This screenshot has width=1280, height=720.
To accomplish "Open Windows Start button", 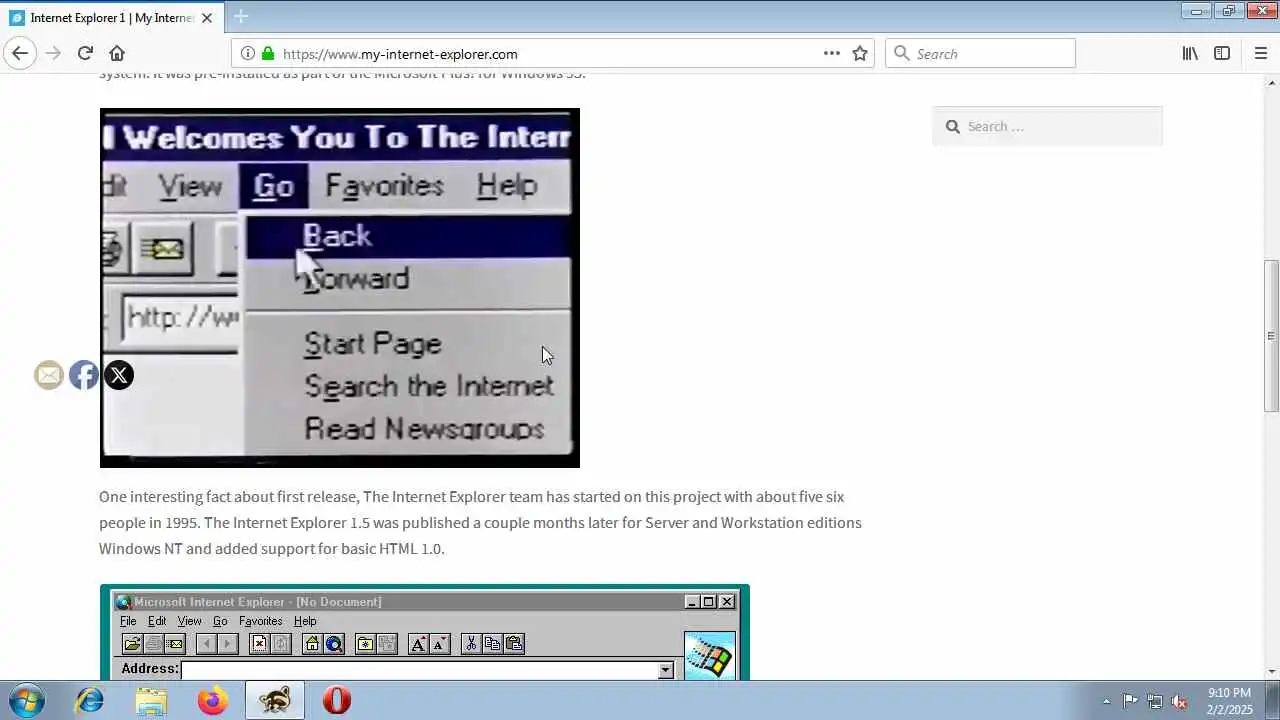I will pyautogui.click(x=26, y=700).
